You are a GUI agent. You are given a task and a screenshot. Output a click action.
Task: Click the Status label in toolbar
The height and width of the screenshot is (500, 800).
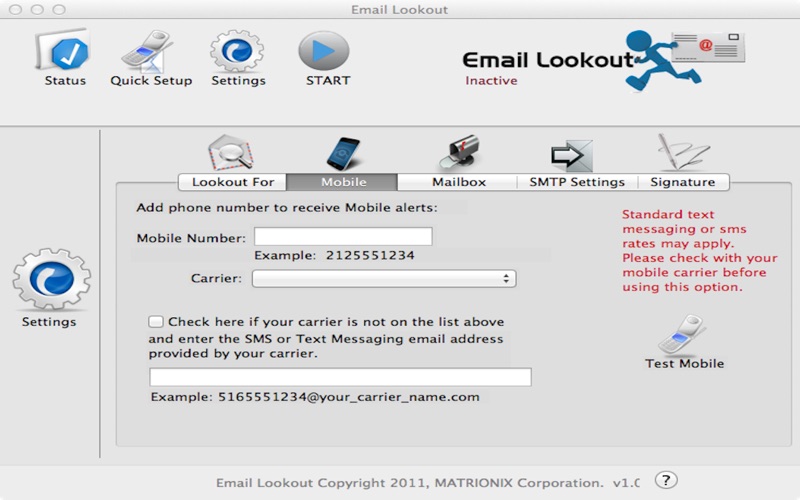65,80
